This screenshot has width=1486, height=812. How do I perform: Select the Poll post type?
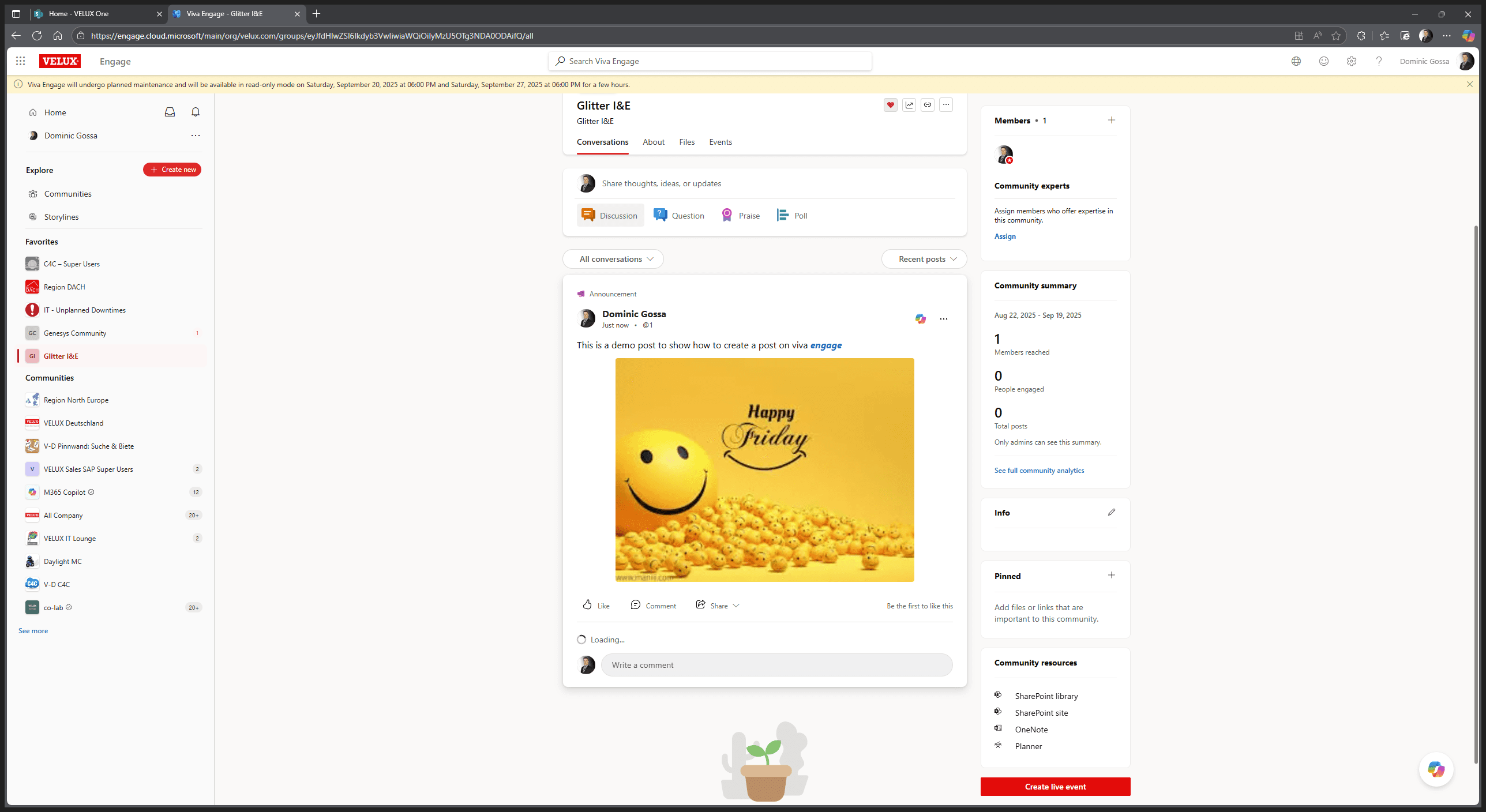pyautogui.click(x=792, y=215)
